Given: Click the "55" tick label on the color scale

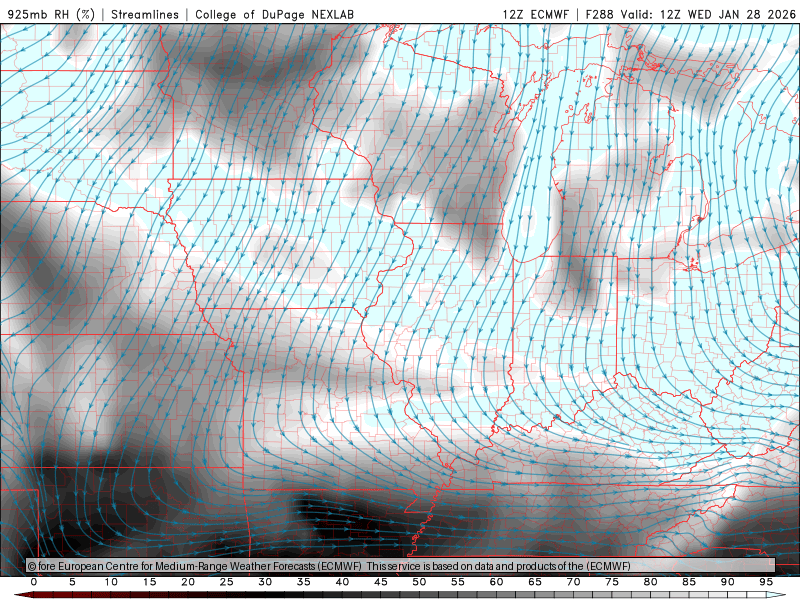Looking at the screenshot, I should [458, 582].
